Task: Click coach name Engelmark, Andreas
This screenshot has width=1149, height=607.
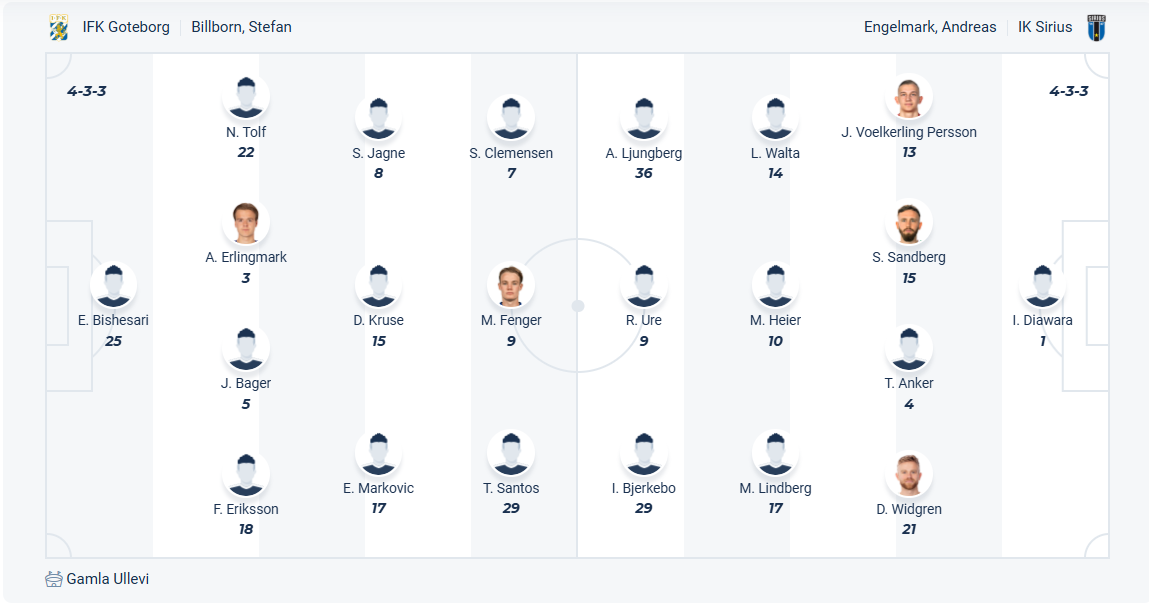Action: (x=930, y=27)
